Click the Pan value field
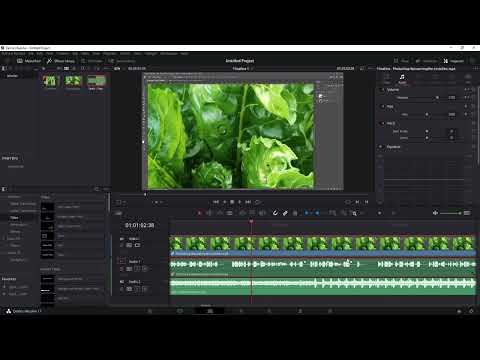This screenshot has width=480, height=360. pyautogui.click(x=452, y=114)
